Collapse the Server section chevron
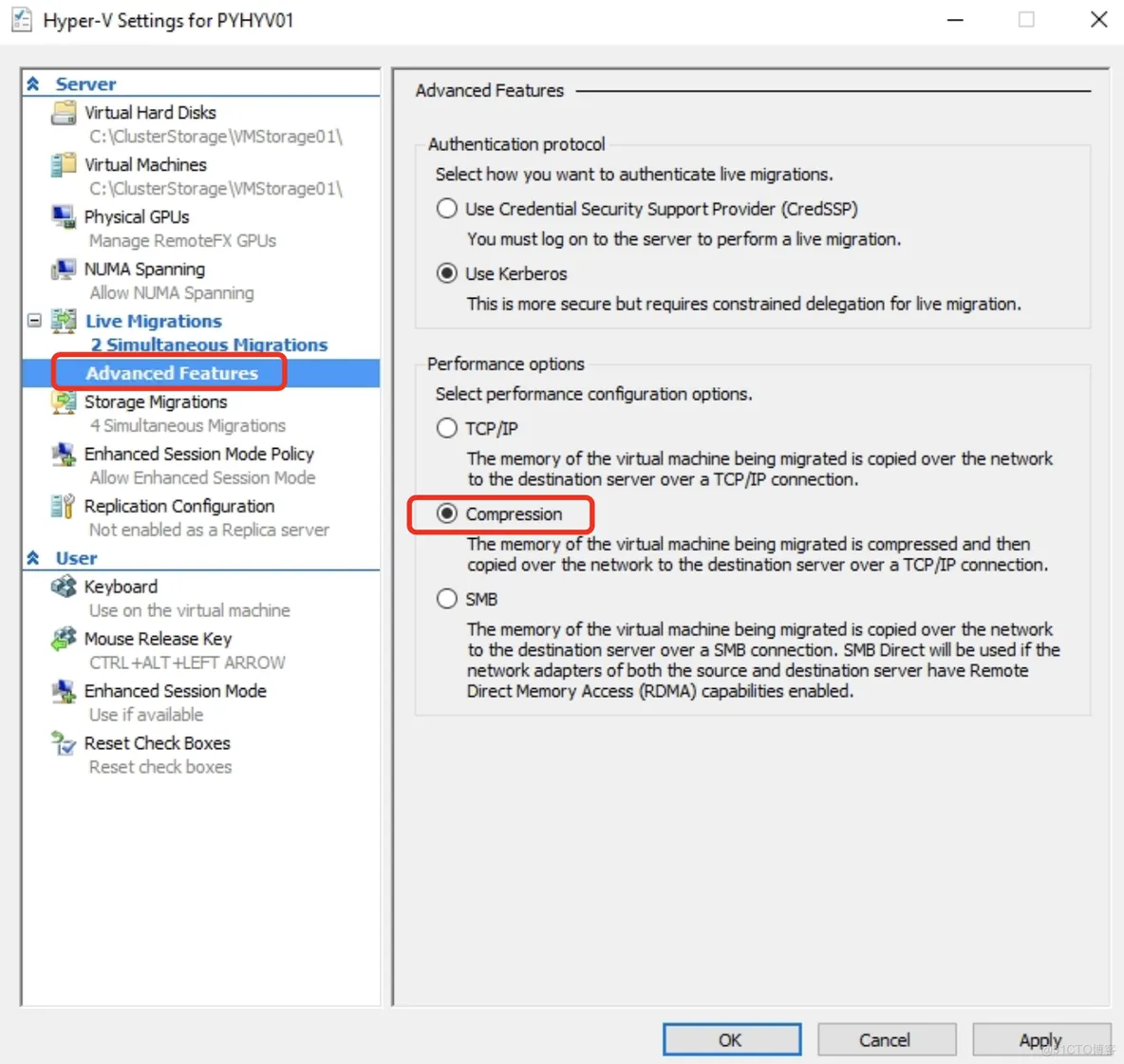The height and width of the screenshot is (1064, 1124). coord(33,84)
